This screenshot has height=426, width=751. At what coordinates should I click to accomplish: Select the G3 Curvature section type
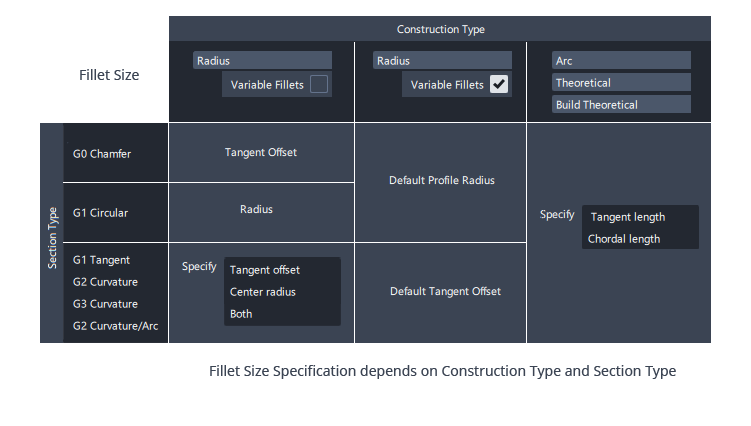pos(105,304)
